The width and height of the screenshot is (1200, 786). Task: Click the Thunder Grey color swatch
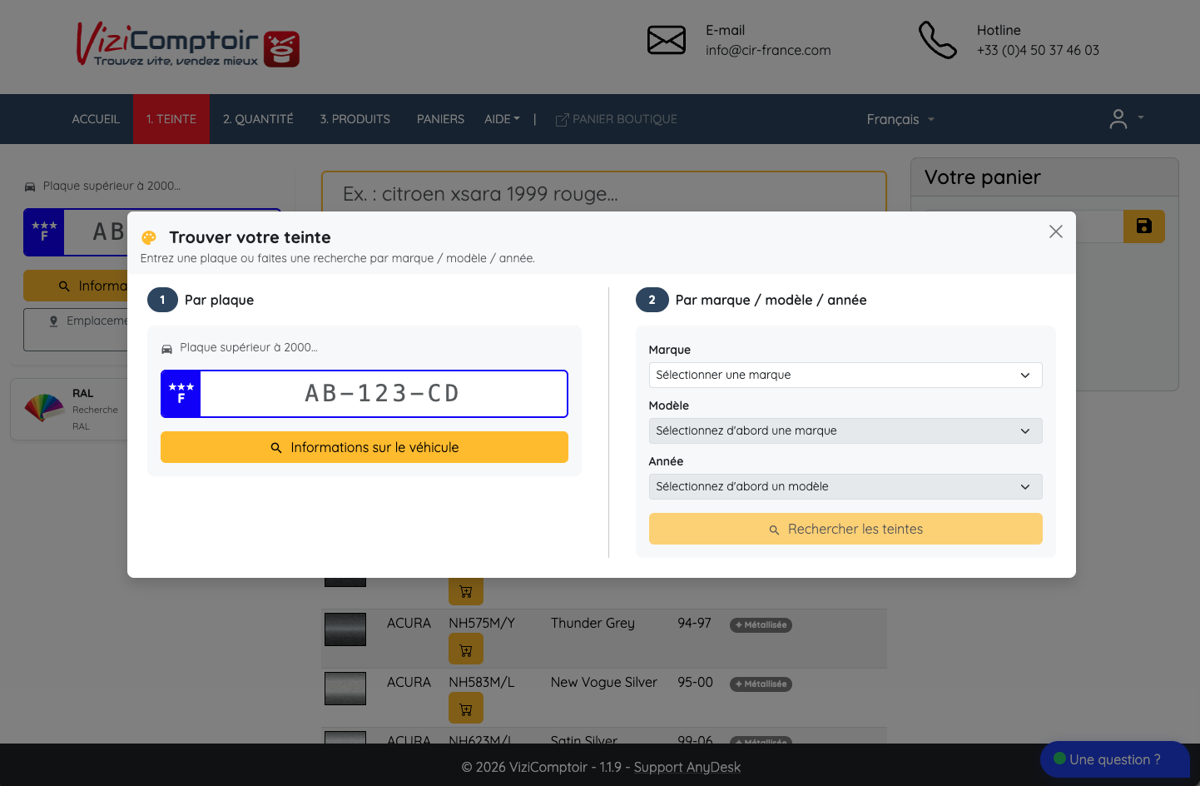click(345, 630)
